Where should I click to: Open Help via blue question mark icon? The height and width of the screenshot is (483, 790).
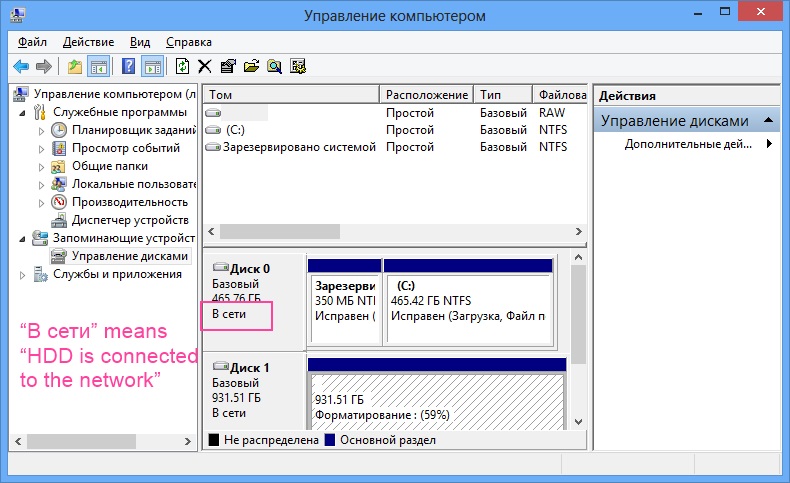point(128,66)
